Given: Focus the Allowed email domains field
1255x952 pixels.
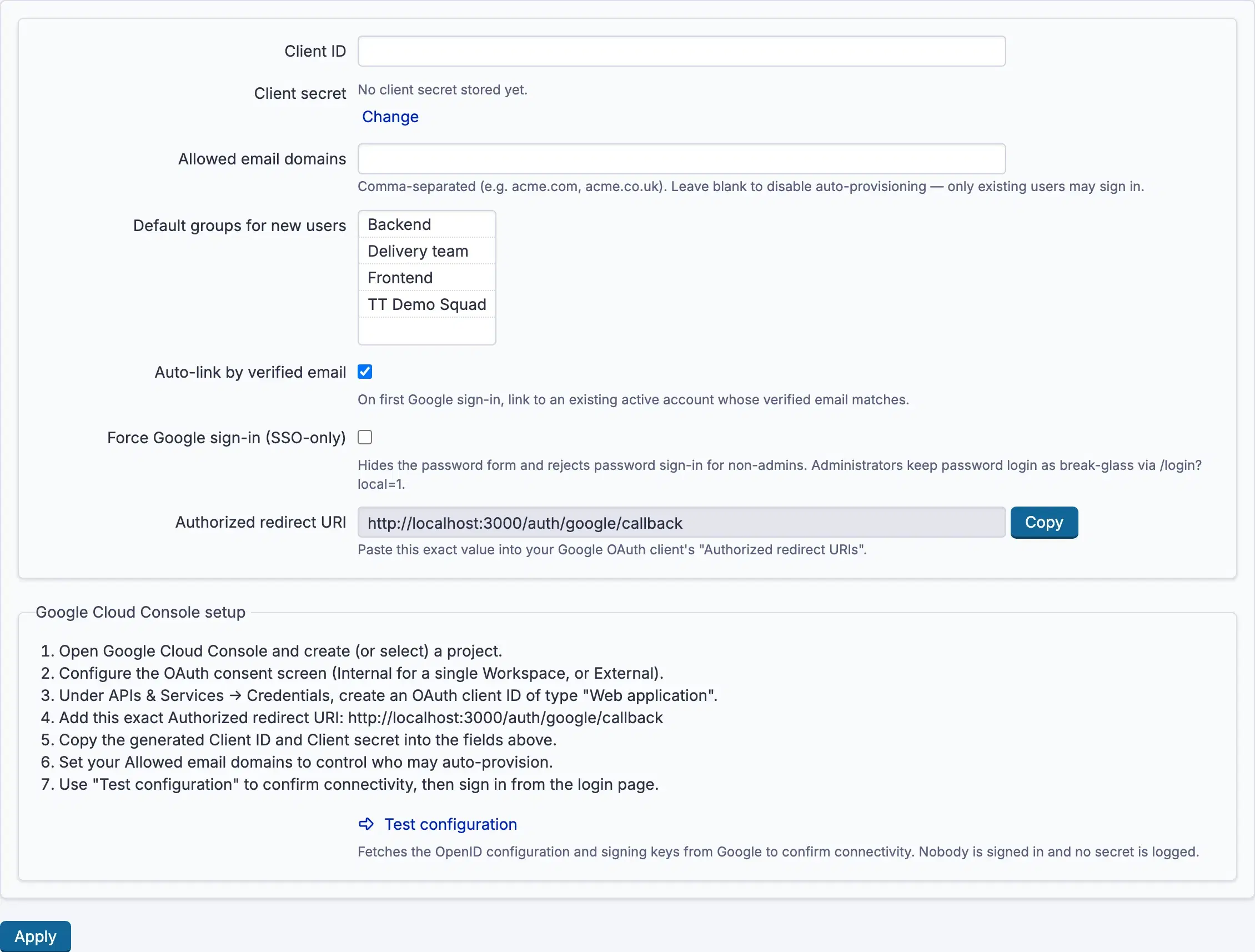Looking at the screenshot, I should pos(681,159).
